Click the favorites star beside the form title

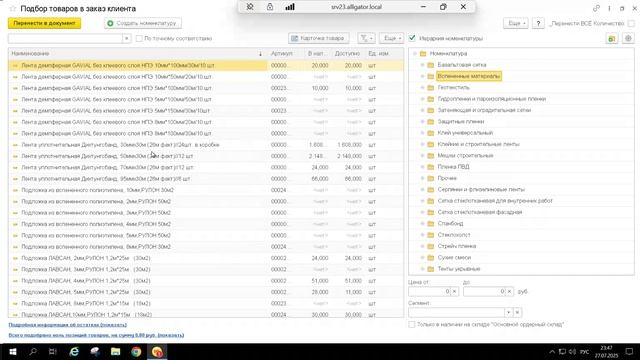click(x=13, y=9)
